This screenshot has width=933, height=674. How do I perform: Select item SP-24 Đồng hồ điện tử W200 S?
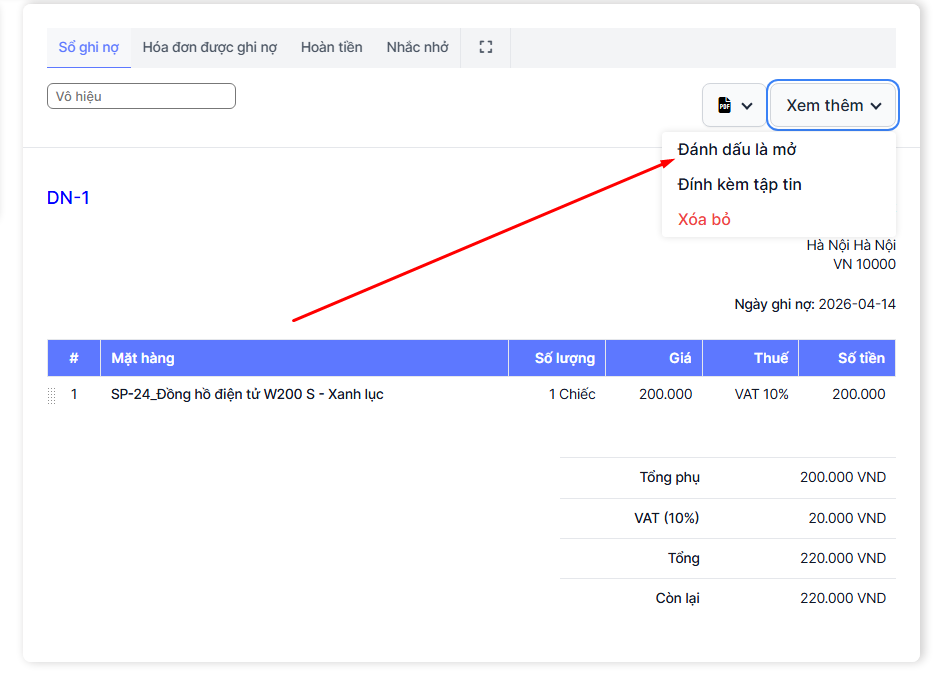[x=247, y=395]
